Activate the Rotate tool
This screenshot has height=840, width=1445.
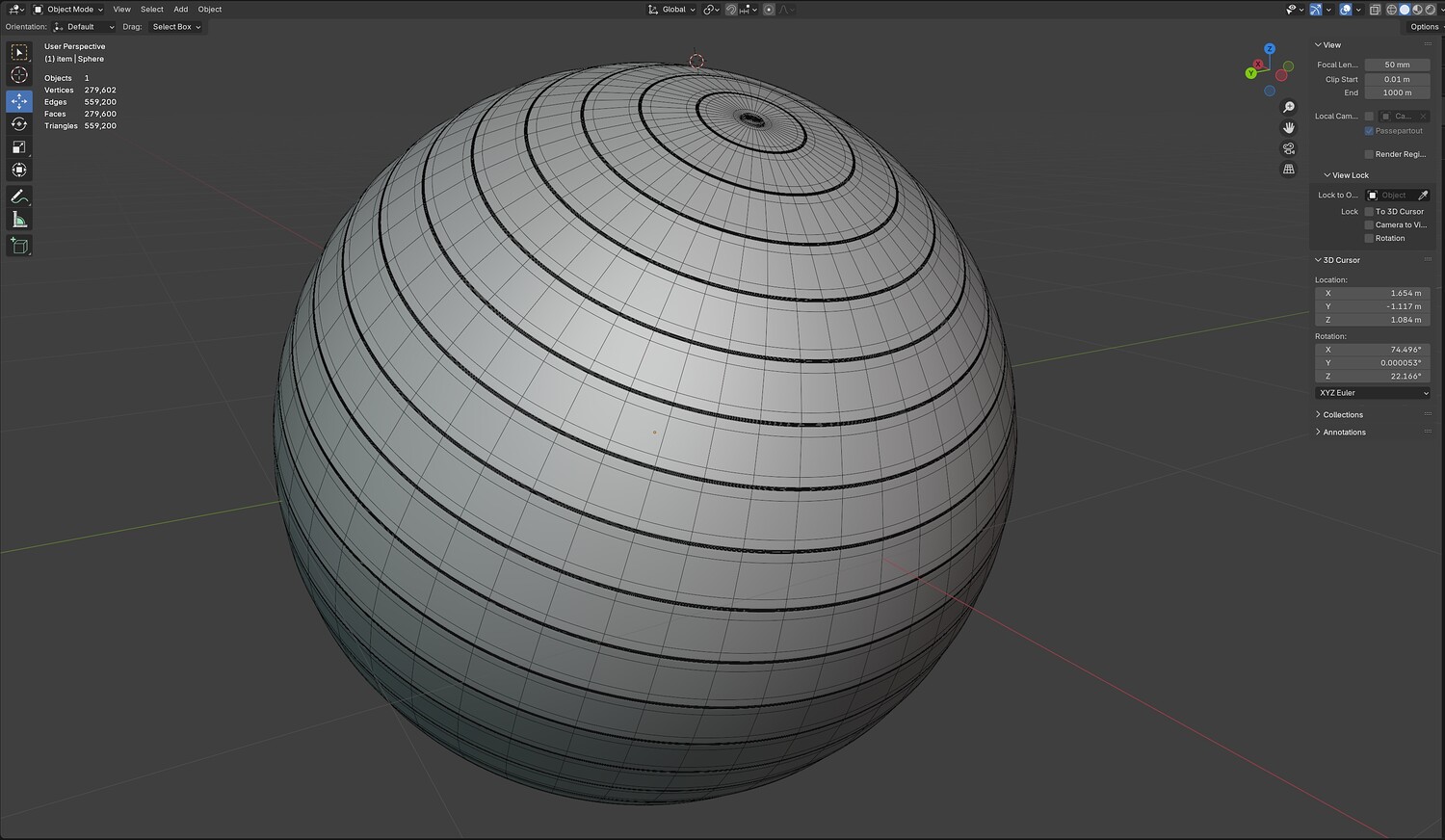point(19,124)
